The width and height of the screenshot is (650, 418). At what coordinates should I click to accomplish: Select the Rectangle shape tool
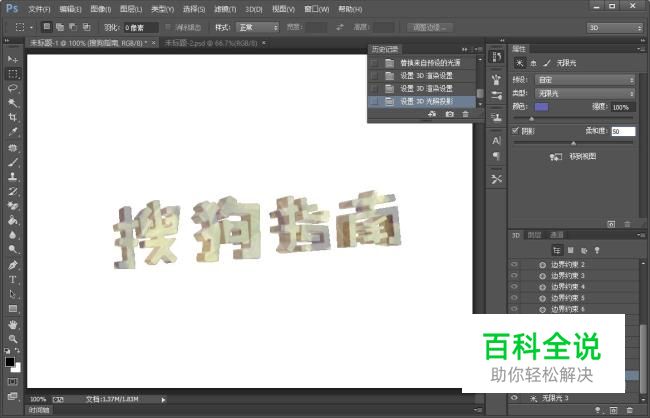13,309
